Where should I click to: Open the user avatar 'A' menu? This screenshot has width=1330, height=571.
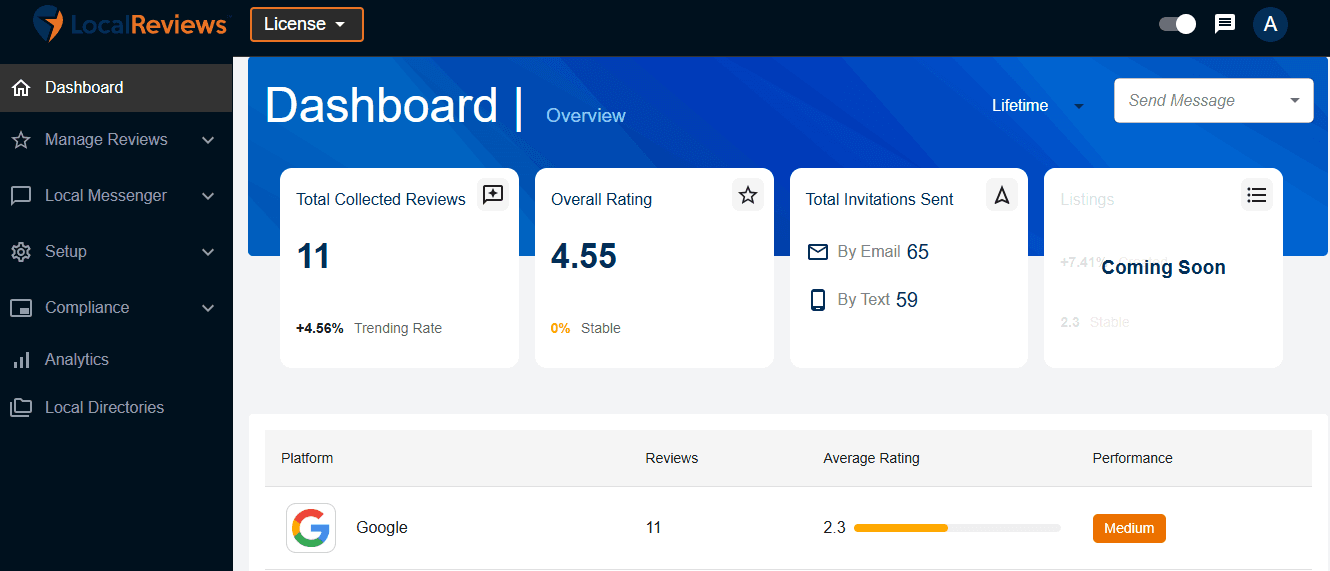coord(1270,24)
